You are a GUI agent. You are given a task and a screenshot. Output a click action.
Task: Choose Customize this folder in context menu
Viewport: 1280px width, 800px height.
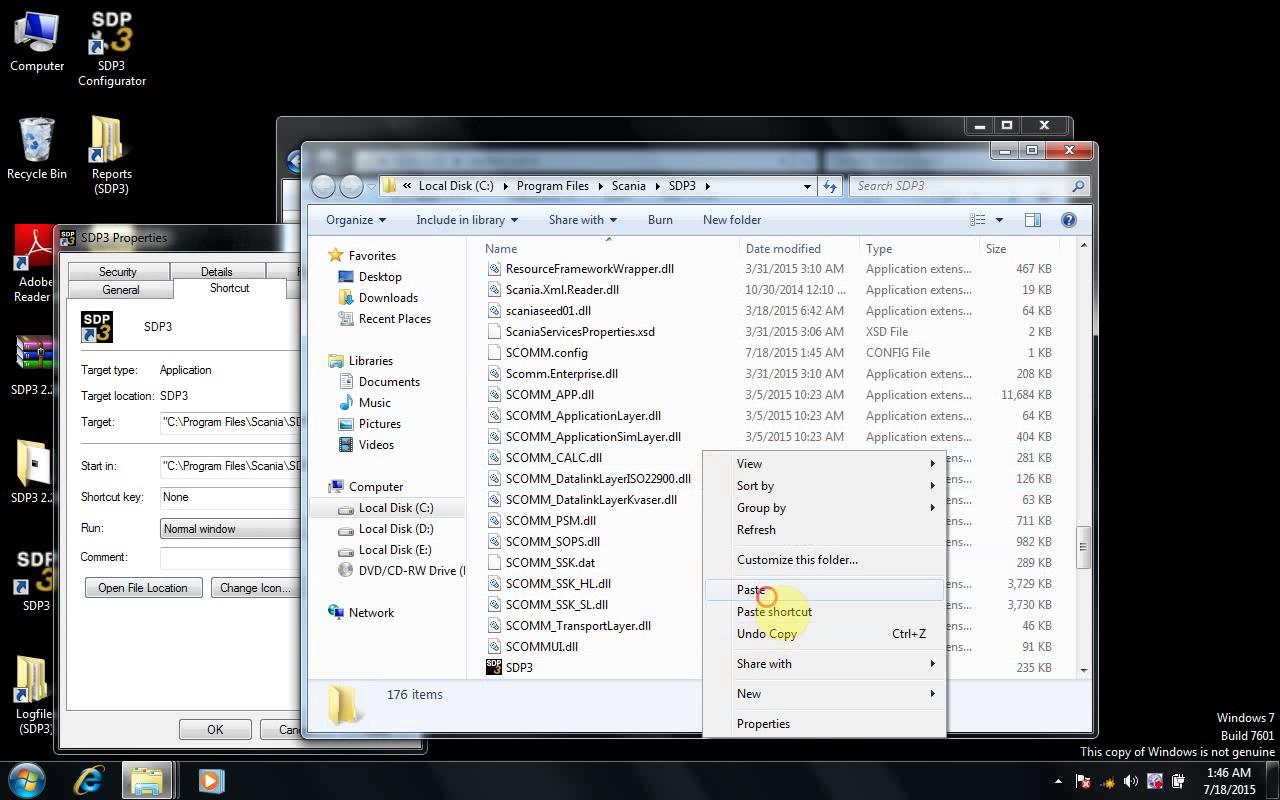824,560
